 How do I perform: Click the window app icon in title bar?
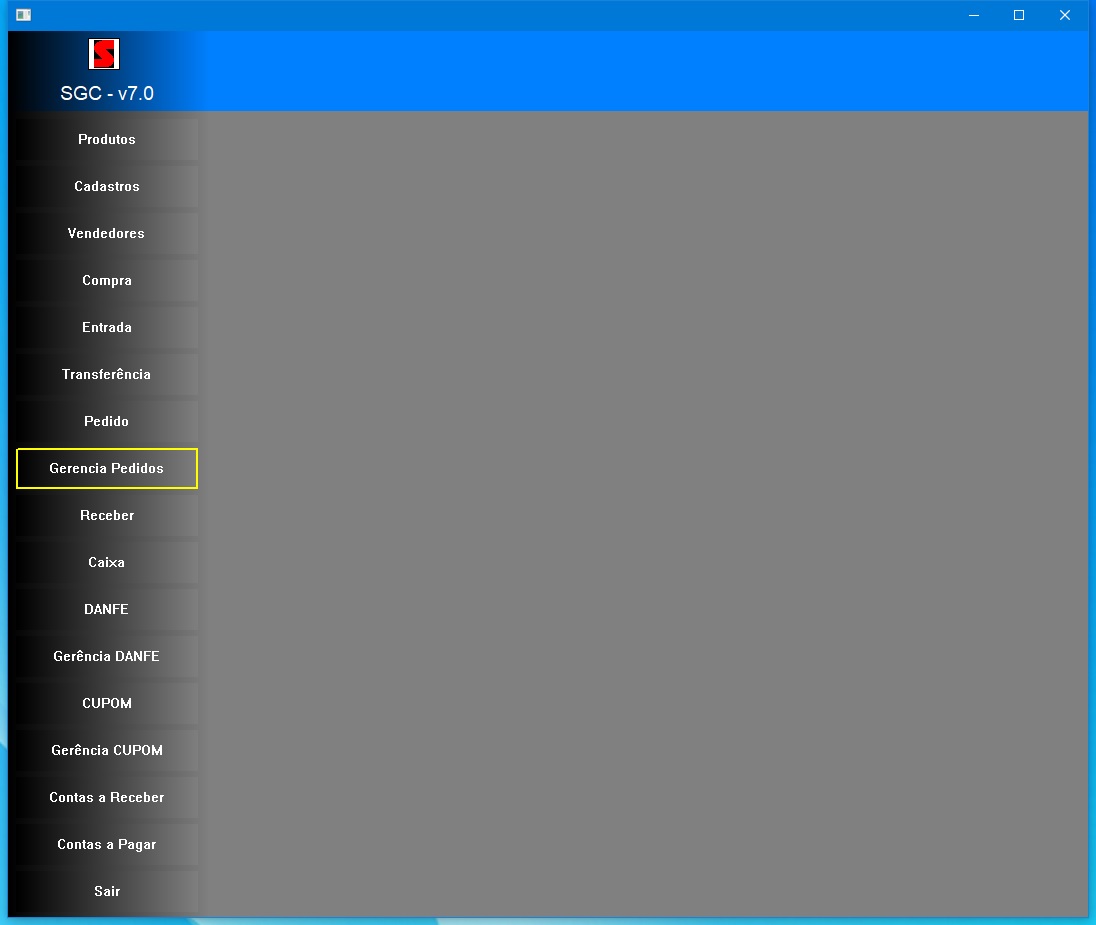tap(23, 15)
